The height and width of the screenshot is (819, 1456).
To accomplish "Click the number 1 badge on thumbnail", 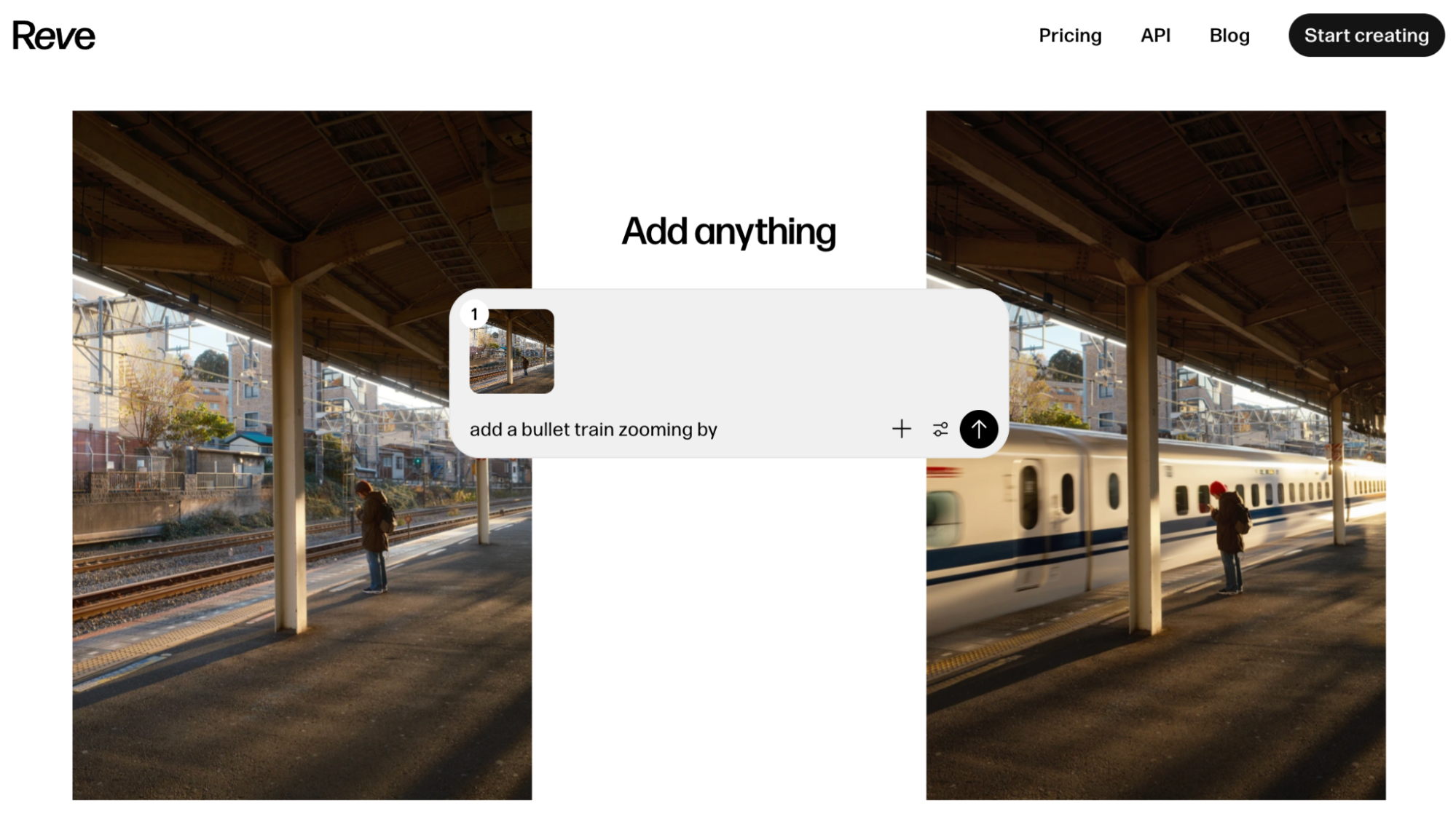I will (474, 314).
